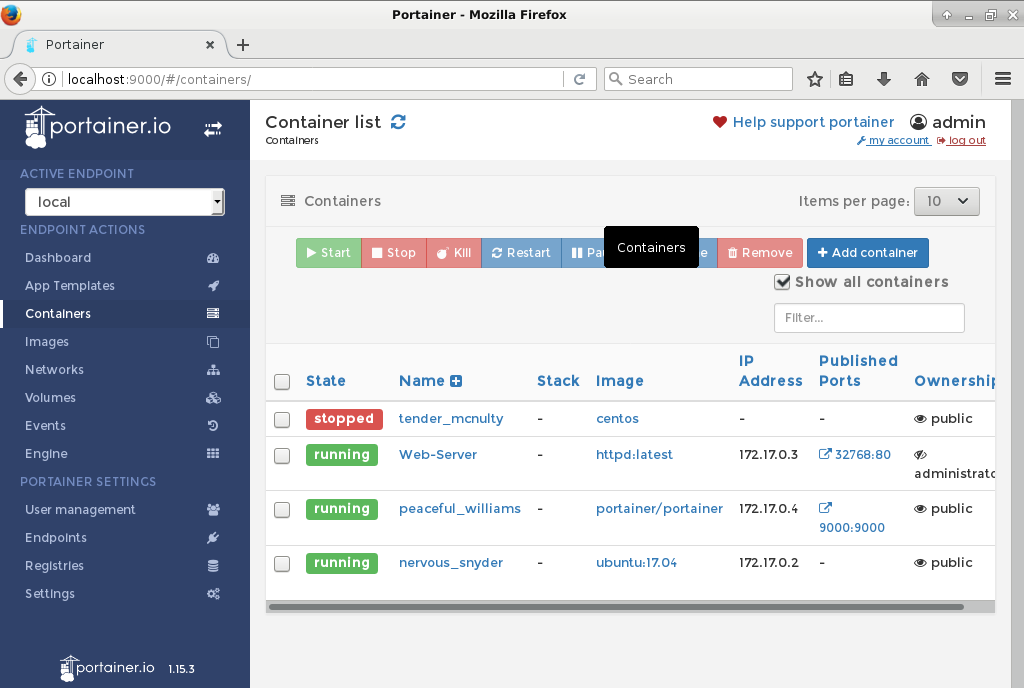The image size is (1024, 688).
Task: Click the Volumes cubes icon
Action: coord(213,398)
